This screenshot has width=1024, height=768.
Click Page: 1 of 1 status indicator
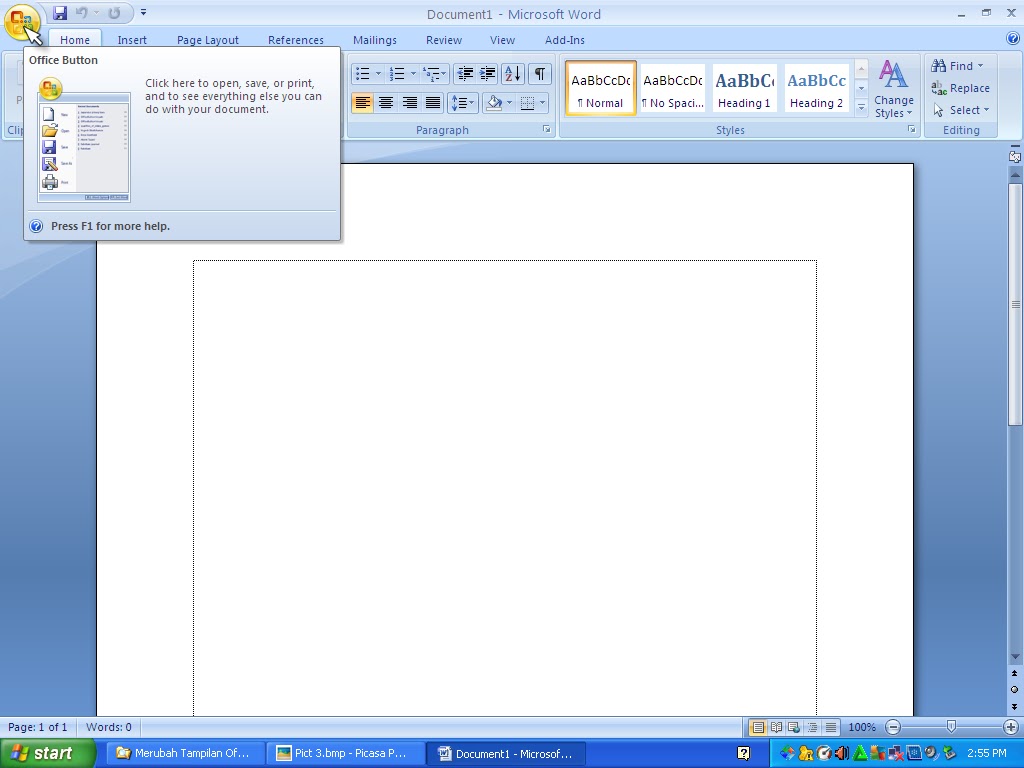coord(37,727)
